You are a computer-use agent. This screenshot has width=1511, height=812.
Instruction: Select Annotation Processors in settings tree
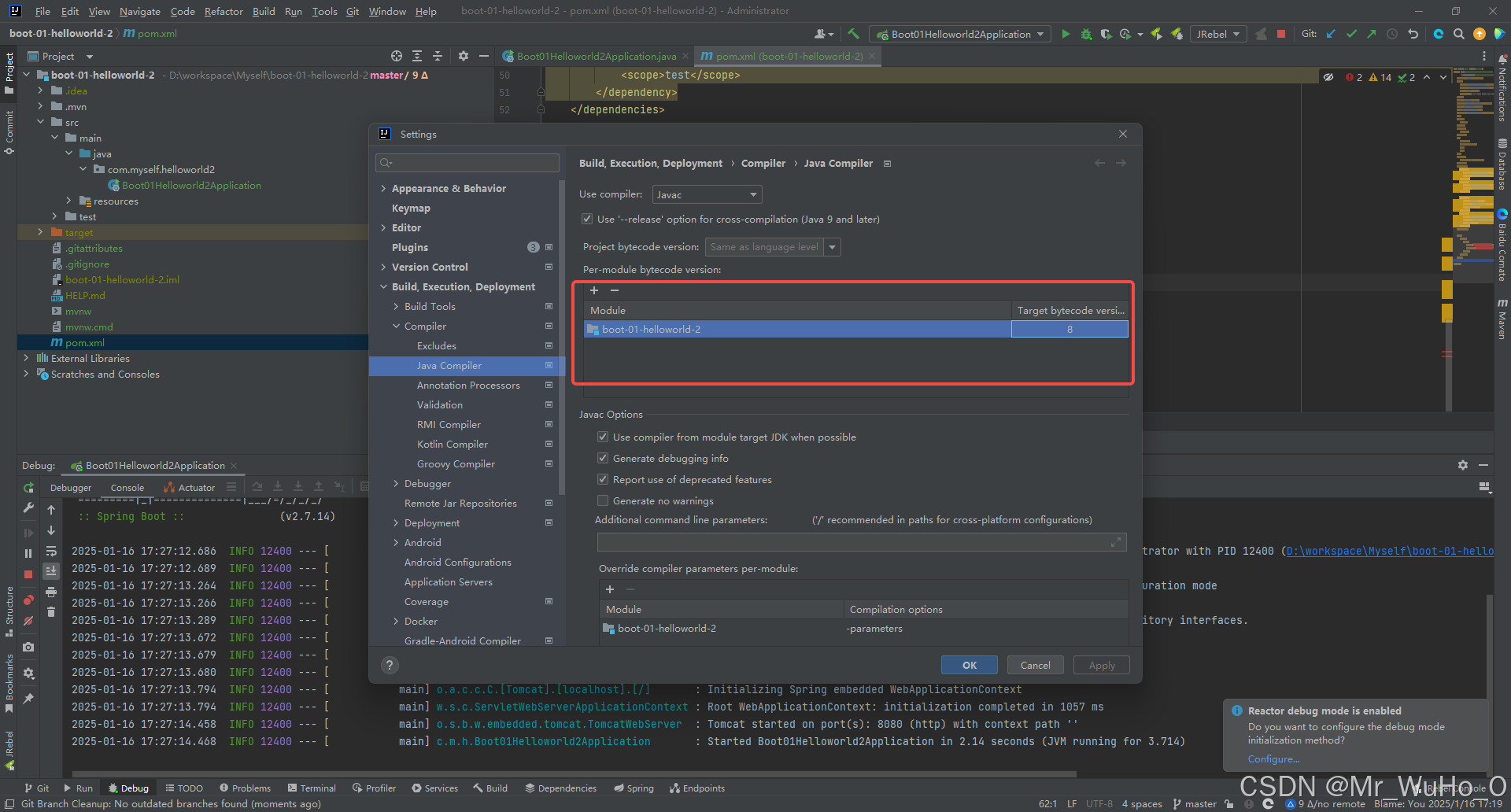pos(467,386)
